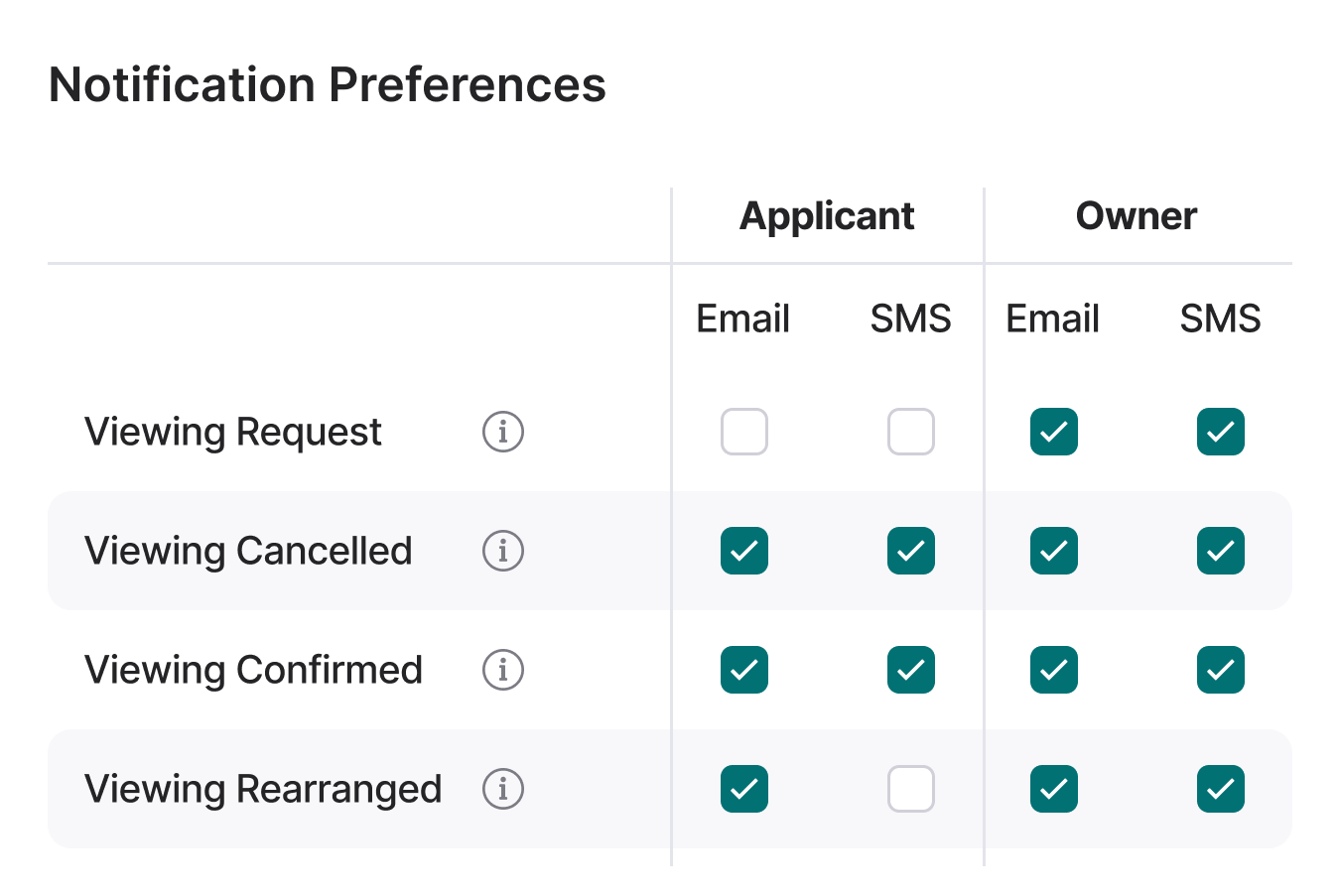Image resolution: width=1340 pixels, height=896 pixels.
Task: Click the Viewing Confirmed info icon
Action: click(502, 670)
